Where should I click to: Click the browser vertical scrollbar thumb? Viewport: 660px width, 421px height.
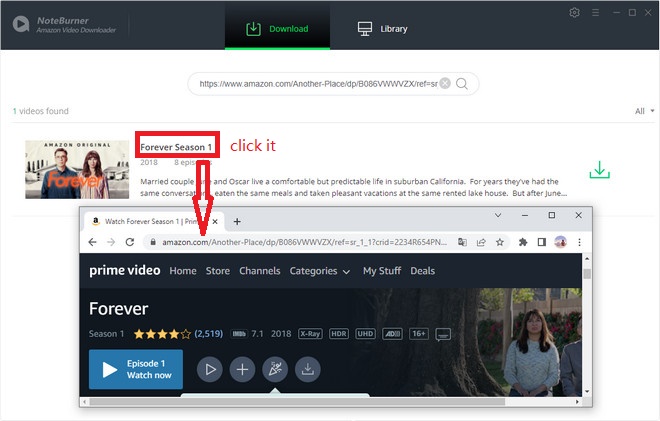(587, 274)
